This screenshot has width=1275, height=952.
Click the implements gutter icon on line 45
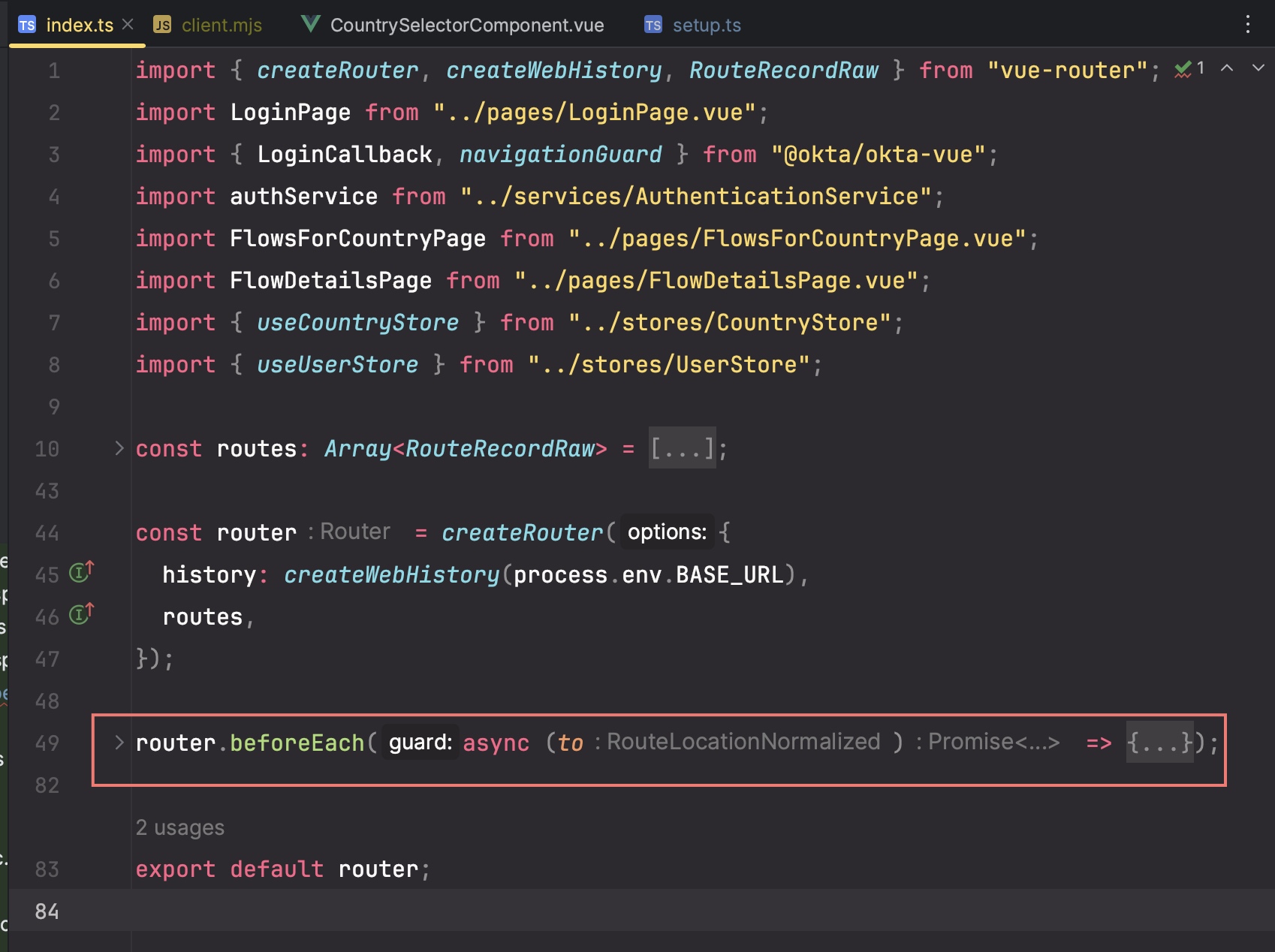81,572
